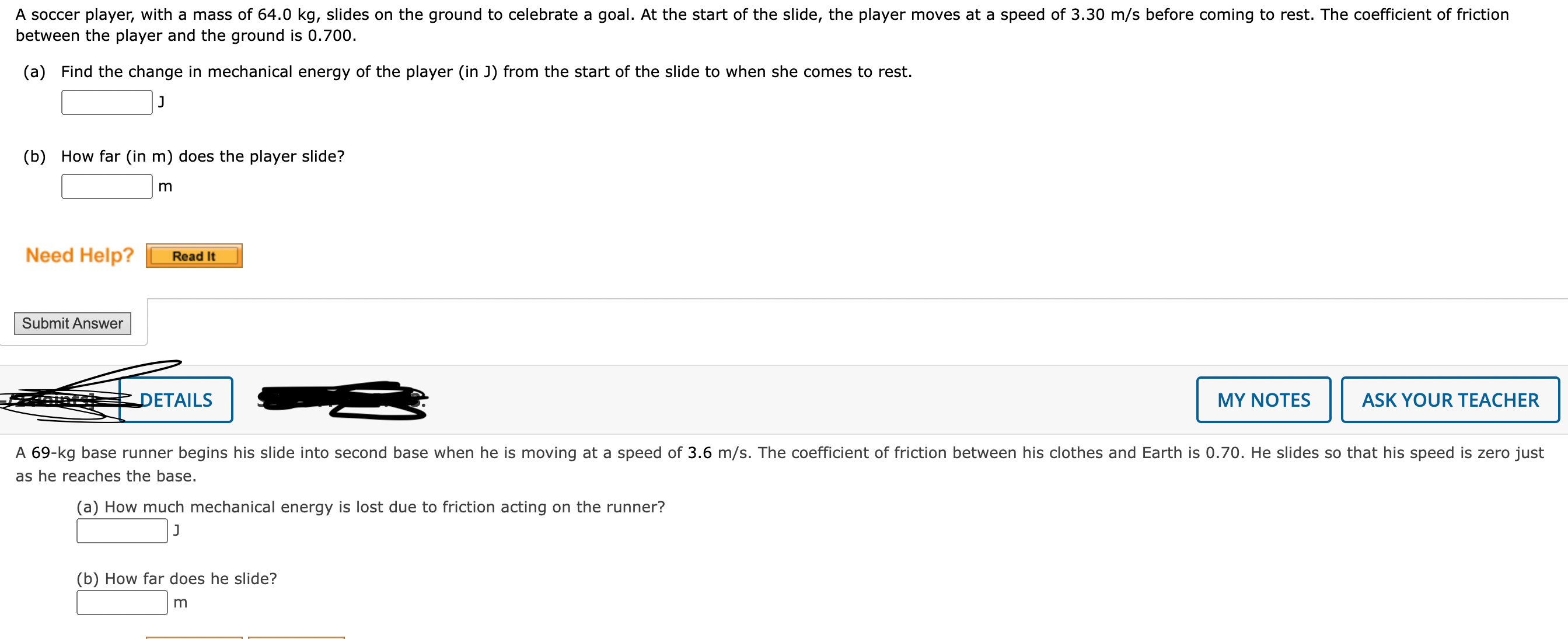The height and width of the screenshot is (639, 1568).
Task: Click Submit Answer for the soccer player problem
Action: 72,323
